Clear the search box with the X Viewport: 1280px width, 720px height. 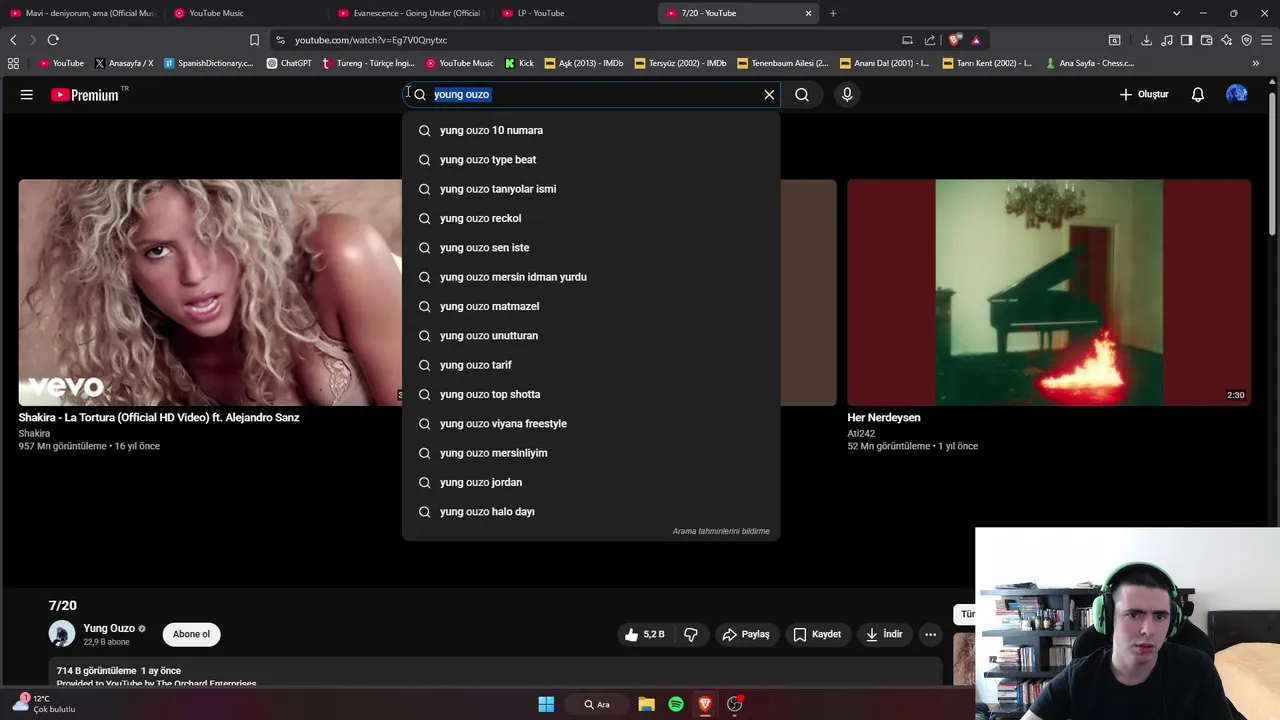(769, 94)
